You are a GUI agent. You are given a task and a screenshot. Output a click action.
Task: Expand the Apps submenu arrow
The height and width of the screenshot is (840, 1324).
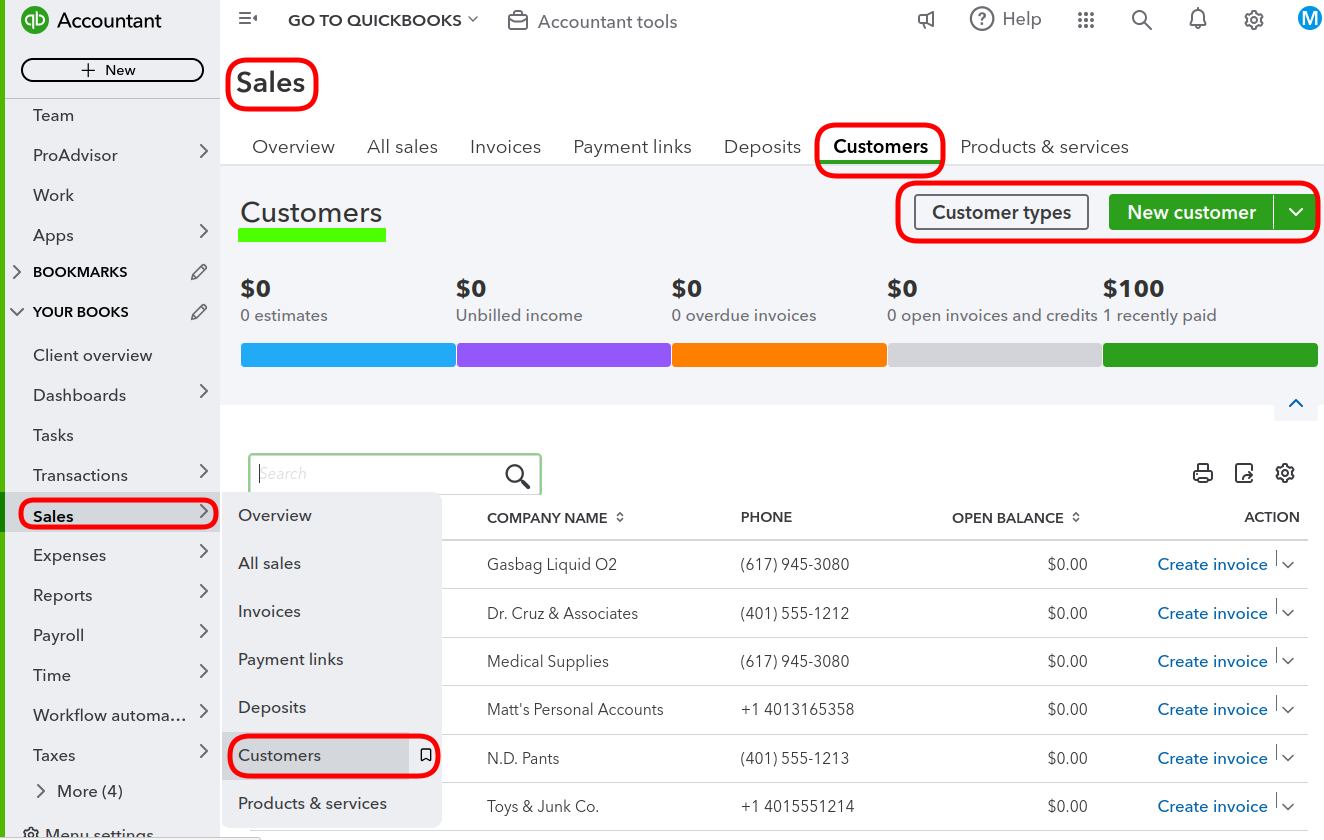tap(204, 232)
